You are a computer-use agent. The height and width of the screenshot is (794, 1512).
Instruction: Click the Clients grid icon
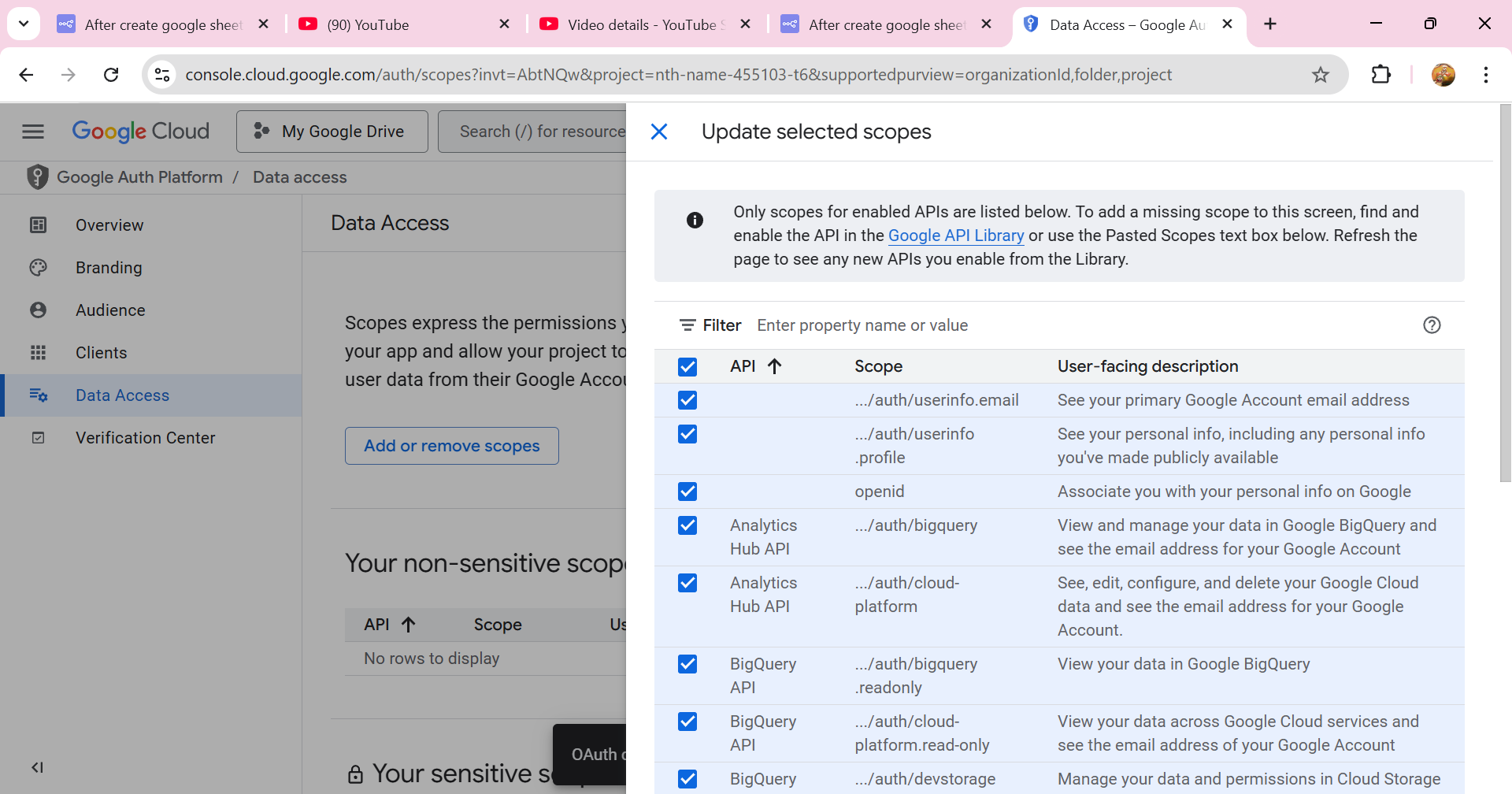tap(38, 353)
